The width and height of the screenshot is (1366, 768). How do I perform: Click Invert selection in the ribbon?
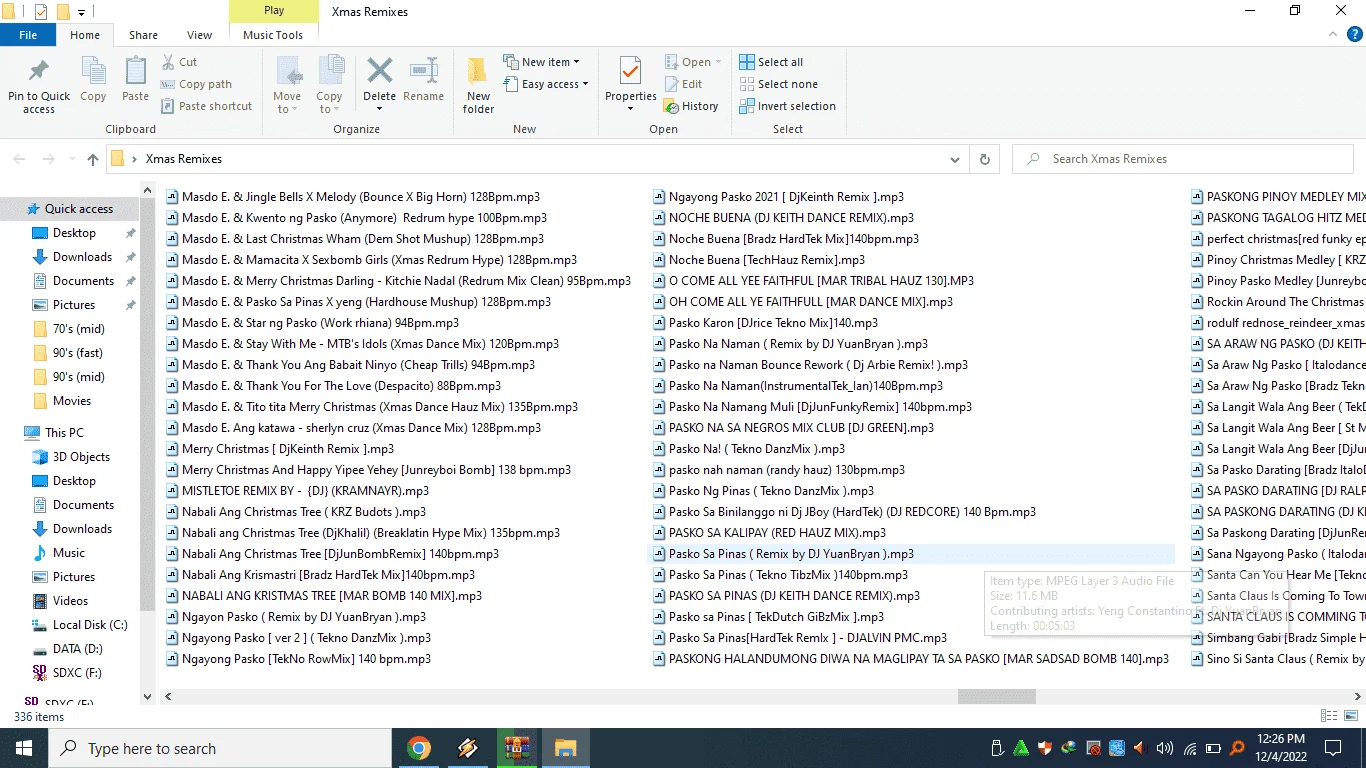coord(787,106)
